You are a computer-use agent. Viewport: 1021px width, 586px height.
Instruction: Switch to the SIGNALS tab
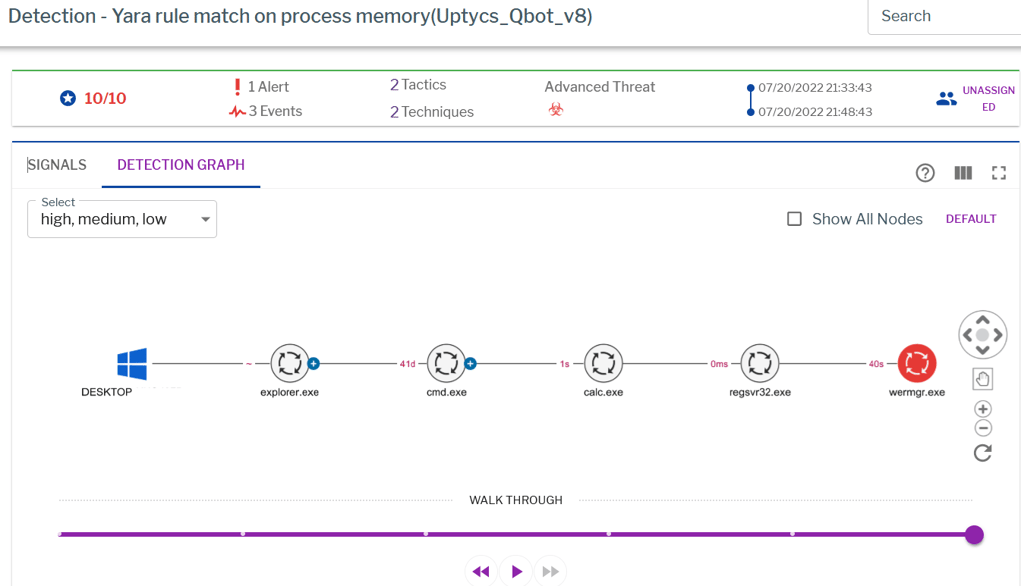tap(57, 165)
